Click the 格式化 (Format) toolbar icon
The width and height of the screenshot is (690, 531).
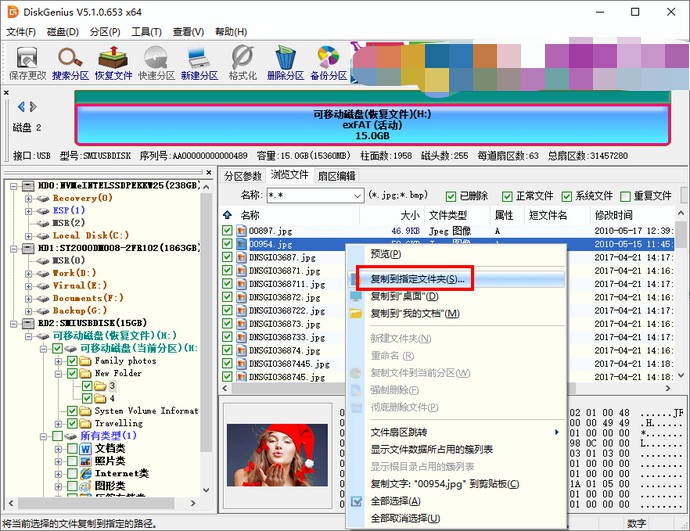[x=242, y=63]
